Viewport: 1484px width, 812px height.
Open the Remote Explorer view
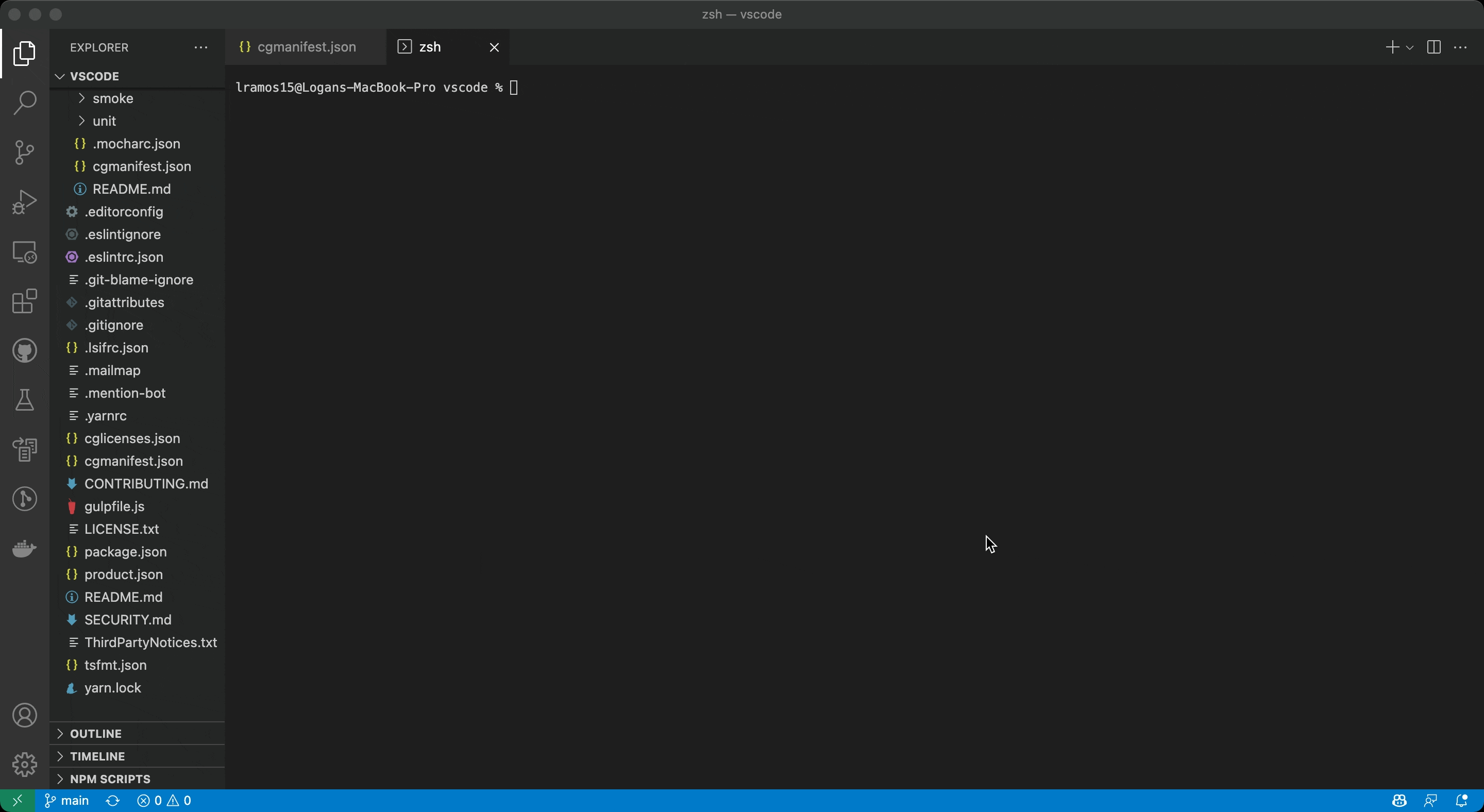24,252
